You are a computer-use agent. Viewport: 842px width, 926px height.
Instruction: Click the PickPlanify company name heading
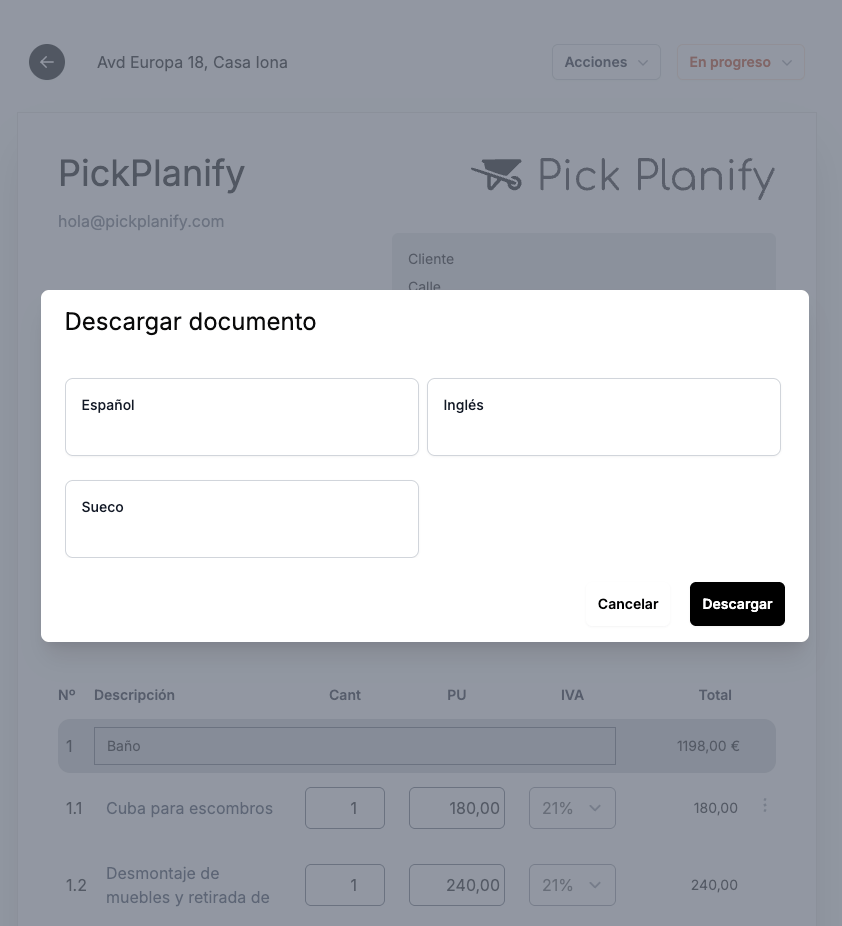click(152, 174)
